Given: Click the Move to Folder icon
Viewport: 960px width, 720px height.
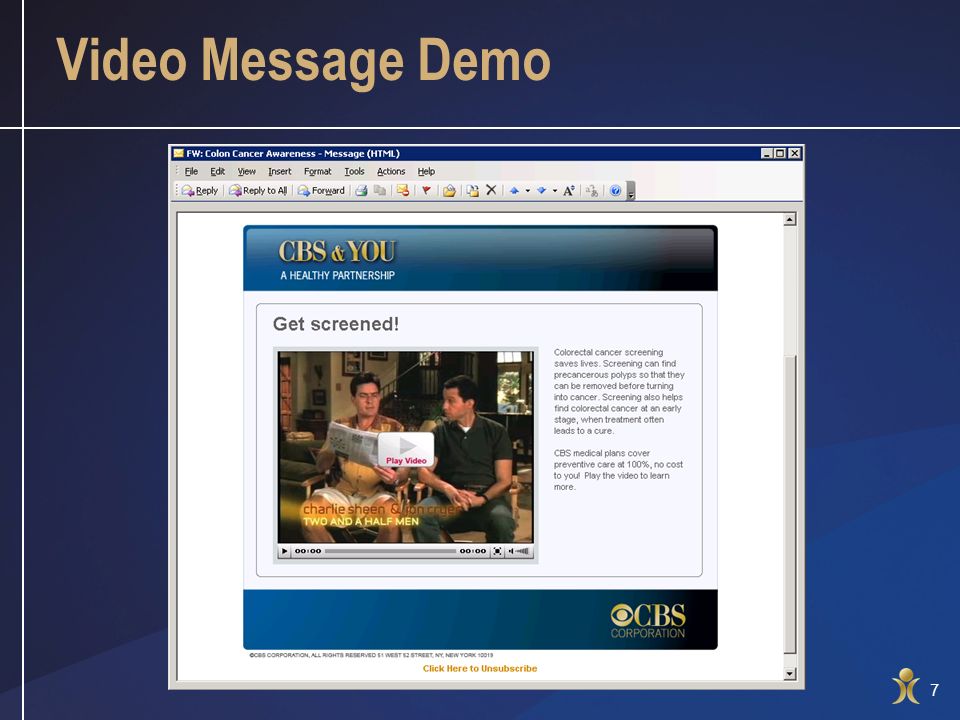Looking at the screenshot, I should (x=472, y=190).
